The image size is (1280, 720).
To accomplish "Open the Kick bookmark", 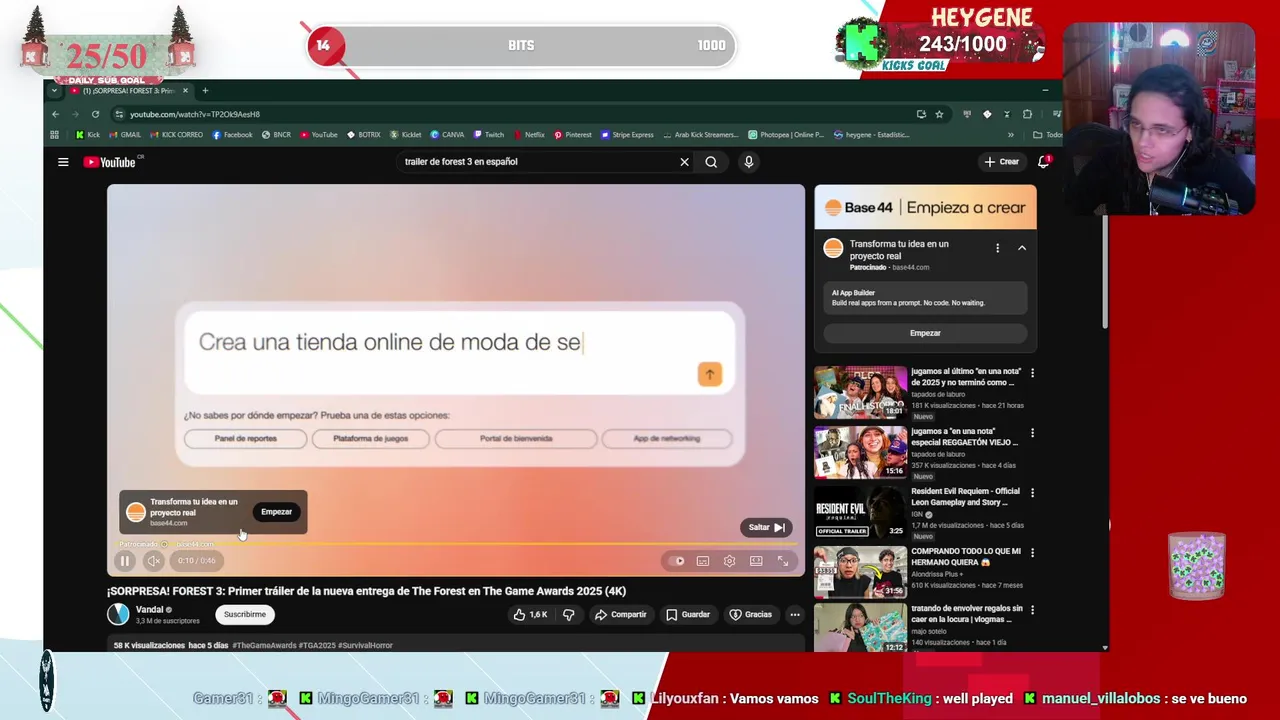I will [88, 135].
